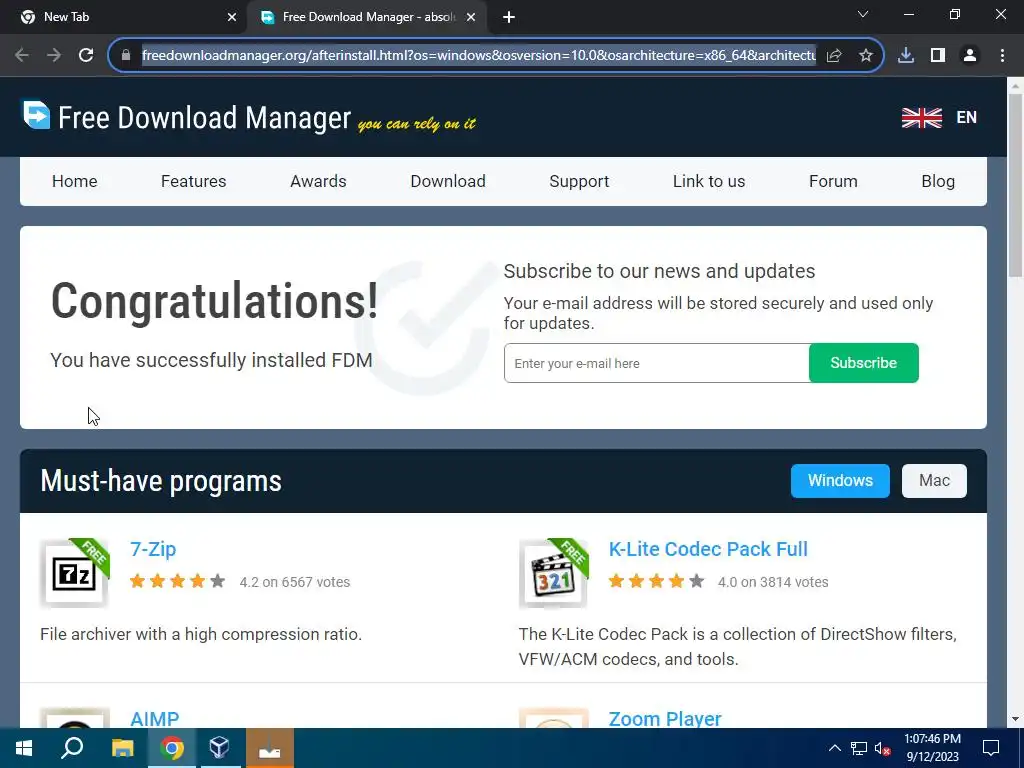Open the Windows Start menu
This screenshot has height=768, width=1024.
coord(24,748)
